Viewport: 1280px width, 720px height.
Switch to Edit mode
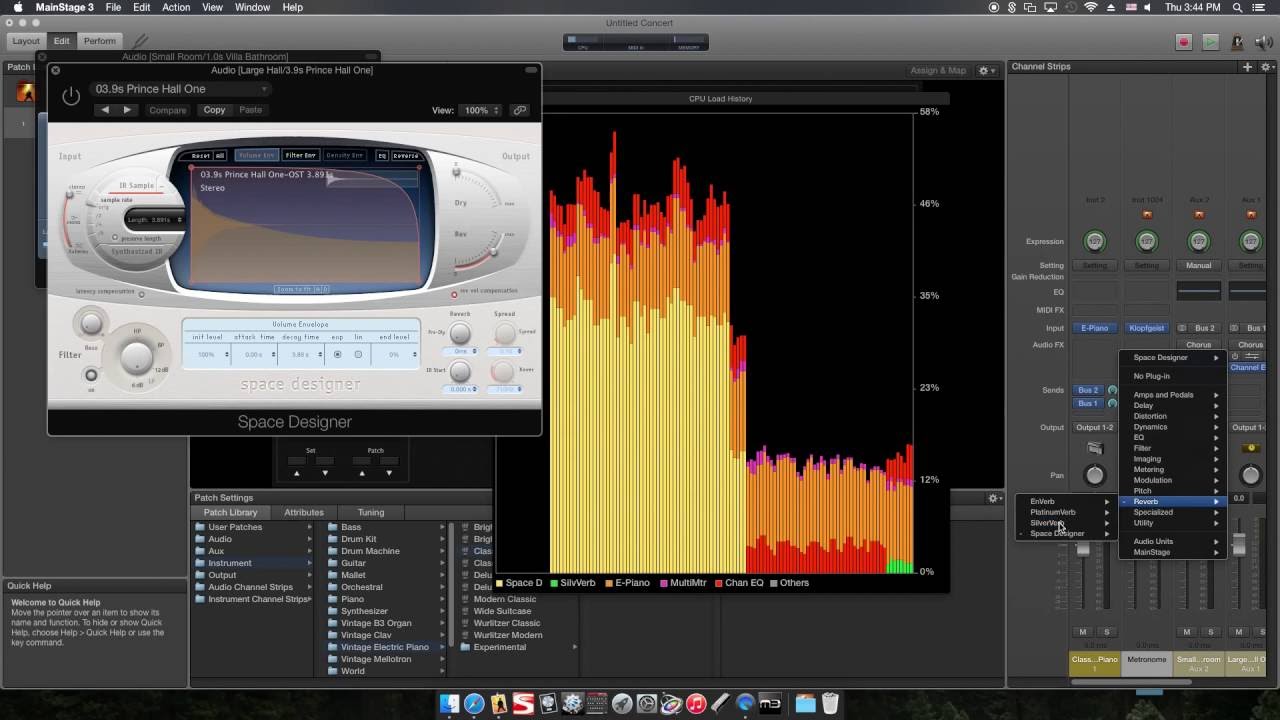pos(62,41)
